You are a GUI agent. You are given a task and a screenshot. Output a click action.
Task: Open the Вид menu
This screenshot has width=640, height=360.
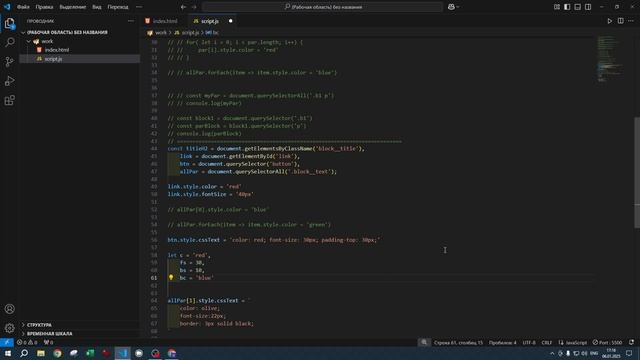tap(97, 7)
